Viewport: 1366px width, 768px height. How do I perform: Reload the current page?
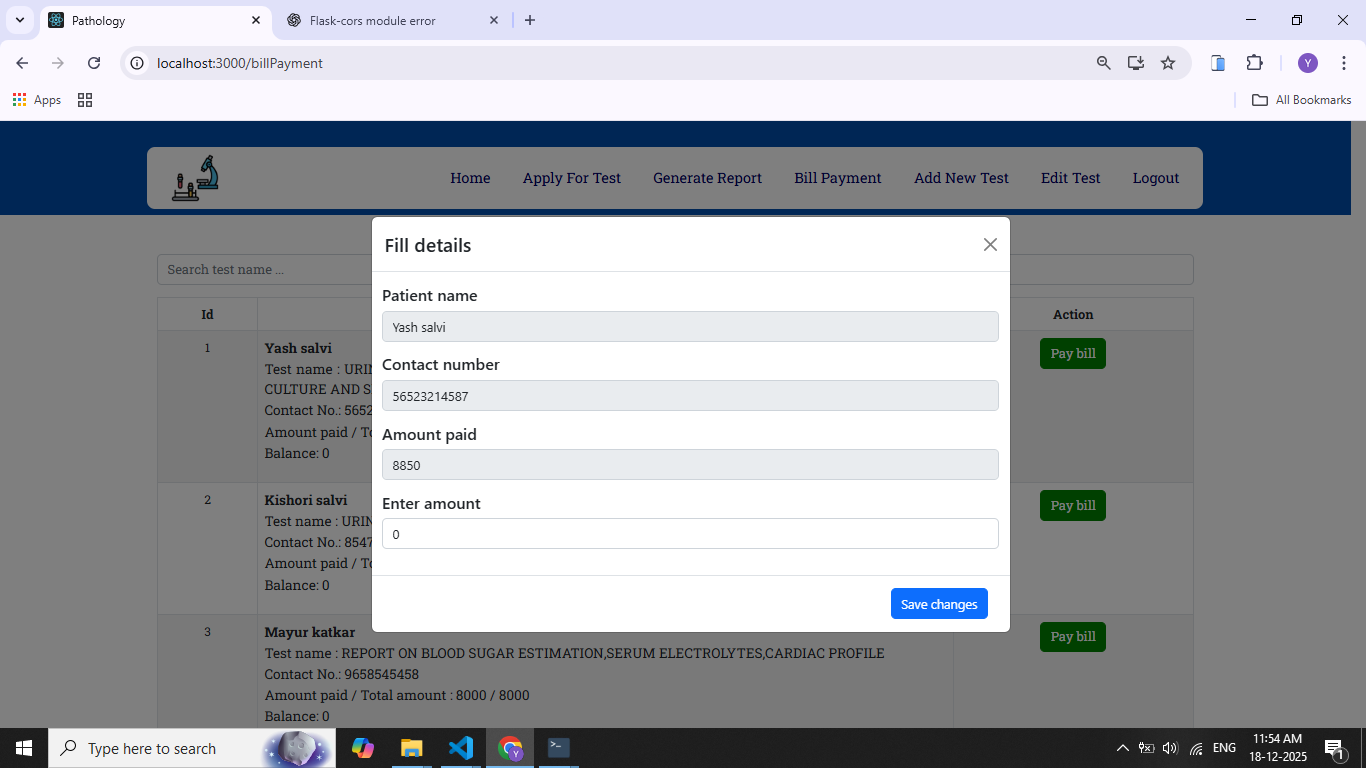[94, 63]
